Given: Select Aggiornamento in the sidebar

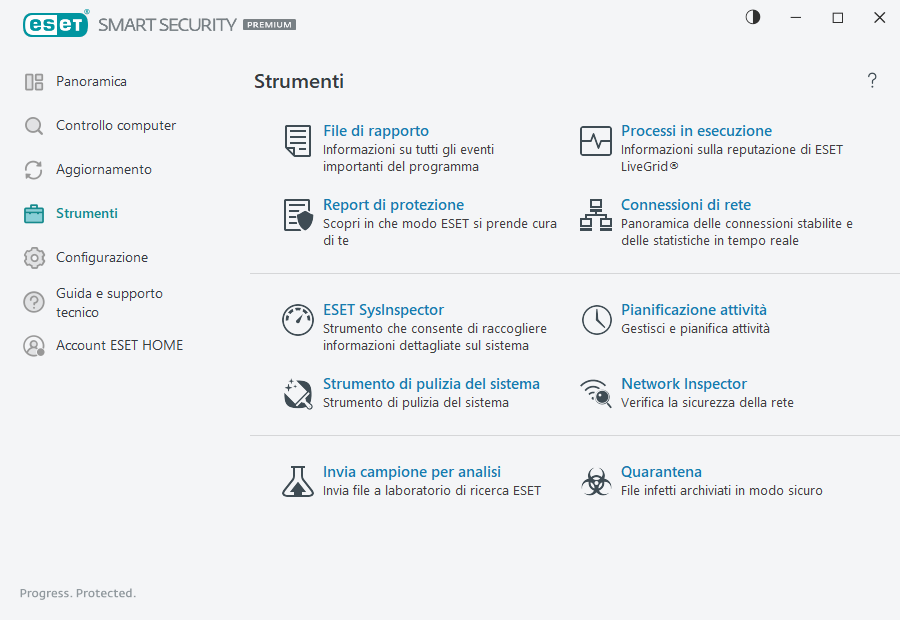Looking at the screenshot, I should pos(103,170).
